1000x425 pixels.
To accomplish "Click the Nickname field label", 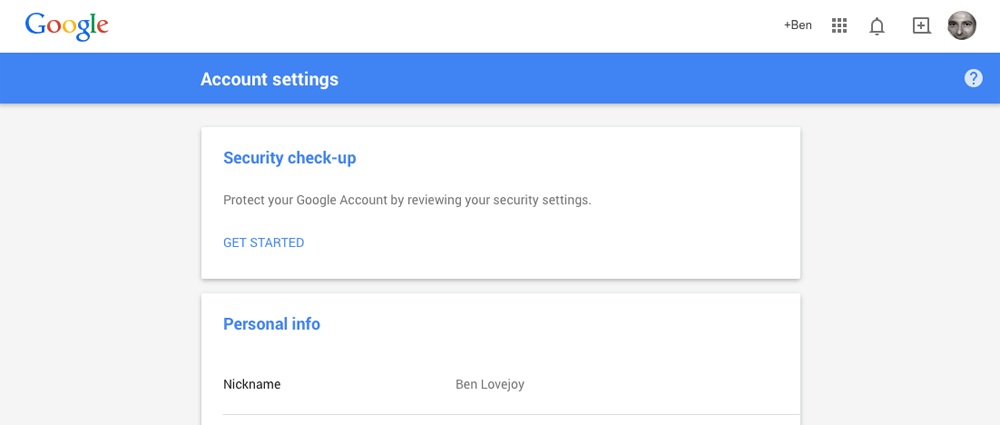I will pos(252,384).
